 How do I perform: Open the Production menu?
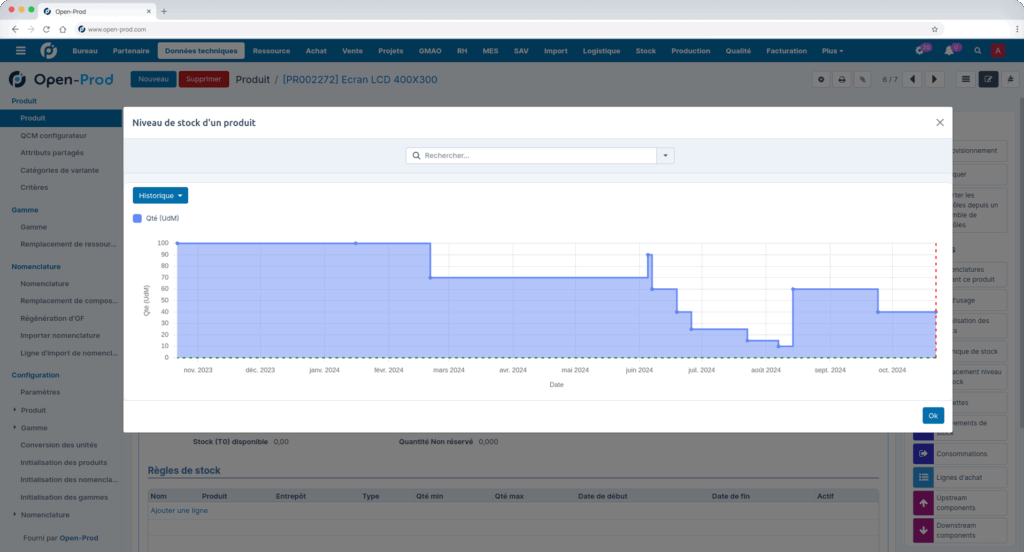(690, 50)
